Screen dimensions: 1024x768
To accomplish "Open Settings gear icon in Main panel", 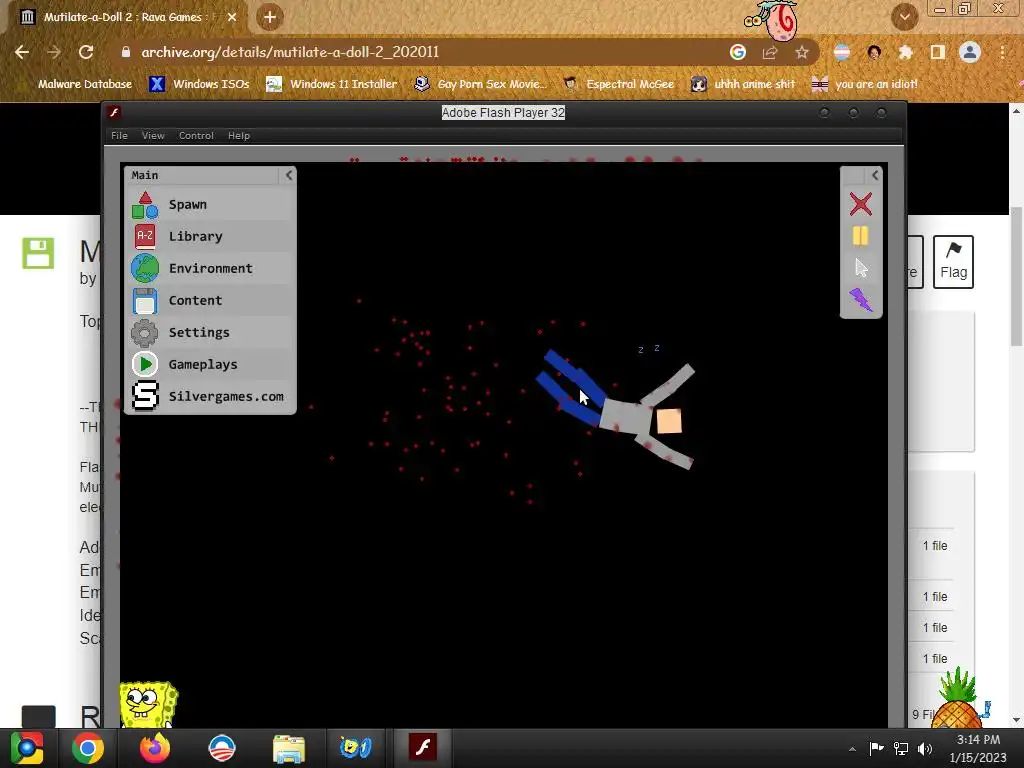I will coord(145,332).
